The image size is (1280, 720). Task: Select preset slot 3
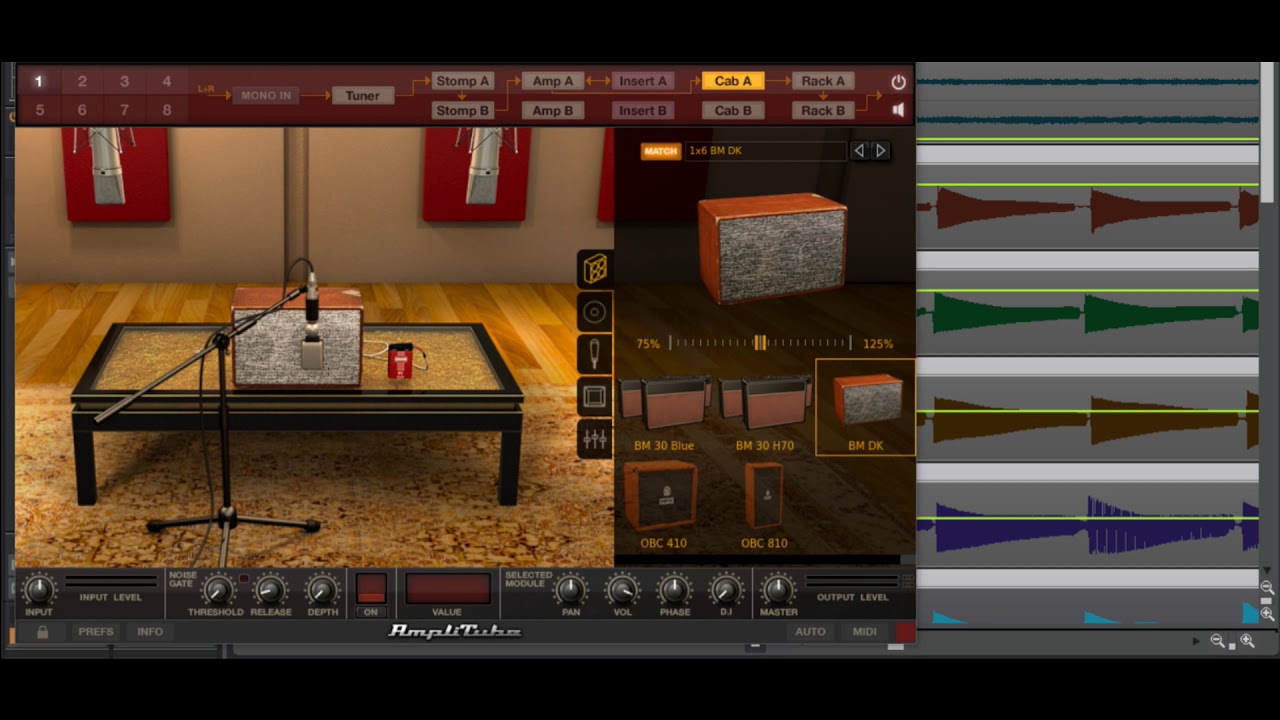click(x=124, y=81)
